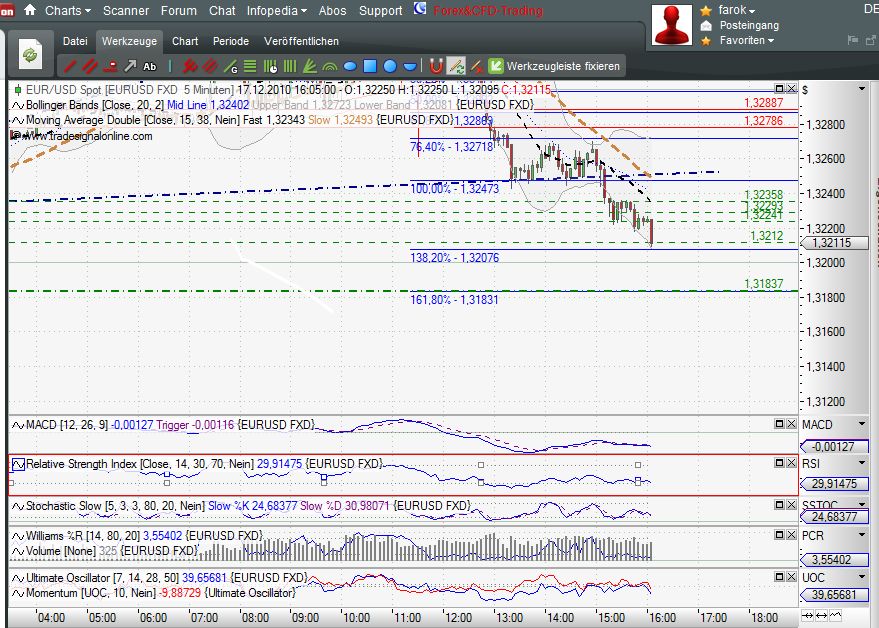
Task: Select the red linear regression tool
Action: tap(189, 66)
